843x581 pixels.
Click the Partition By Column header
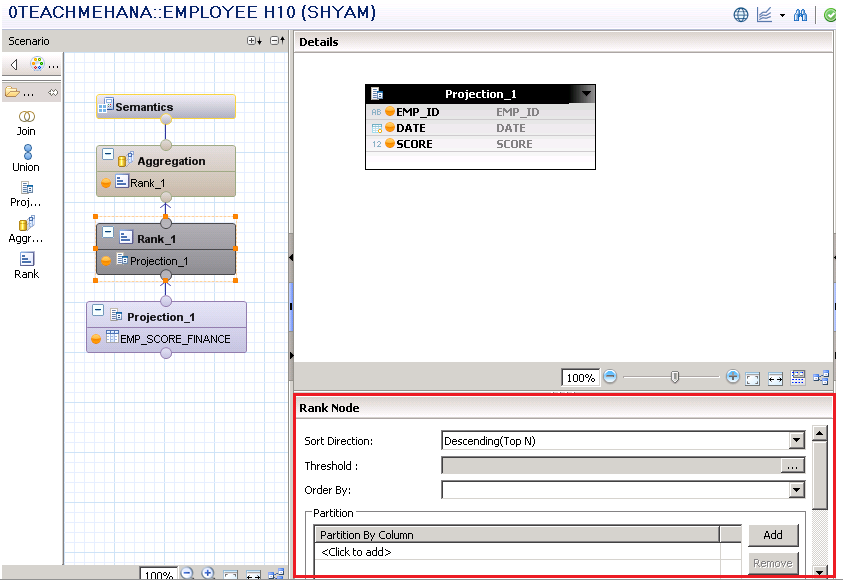pyautogui.click(x=517, y=535)
